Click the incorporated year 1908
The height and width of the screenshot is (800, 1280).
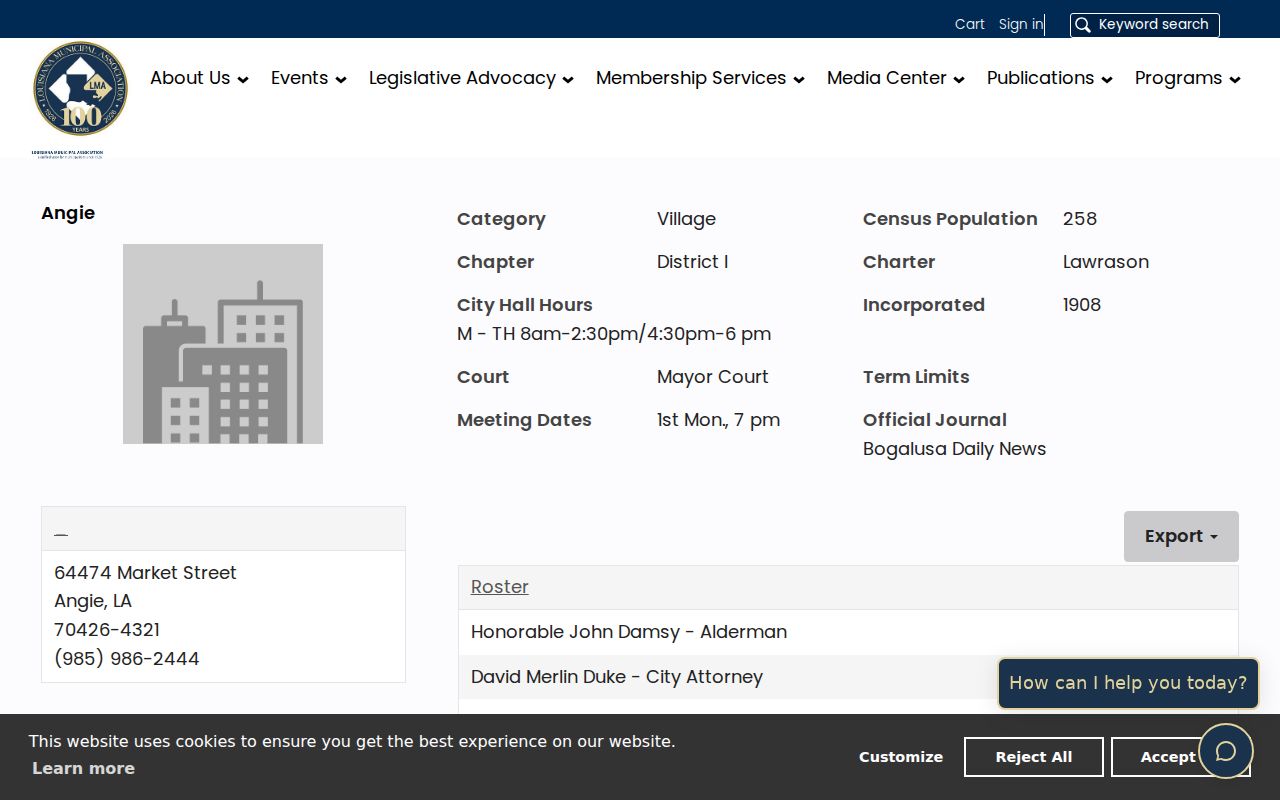(1082, 305)
